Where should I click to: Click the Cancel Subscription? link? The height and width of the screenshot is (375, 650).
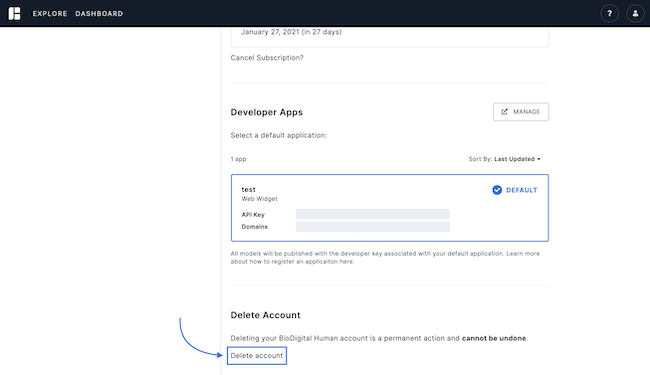[267, 58]
